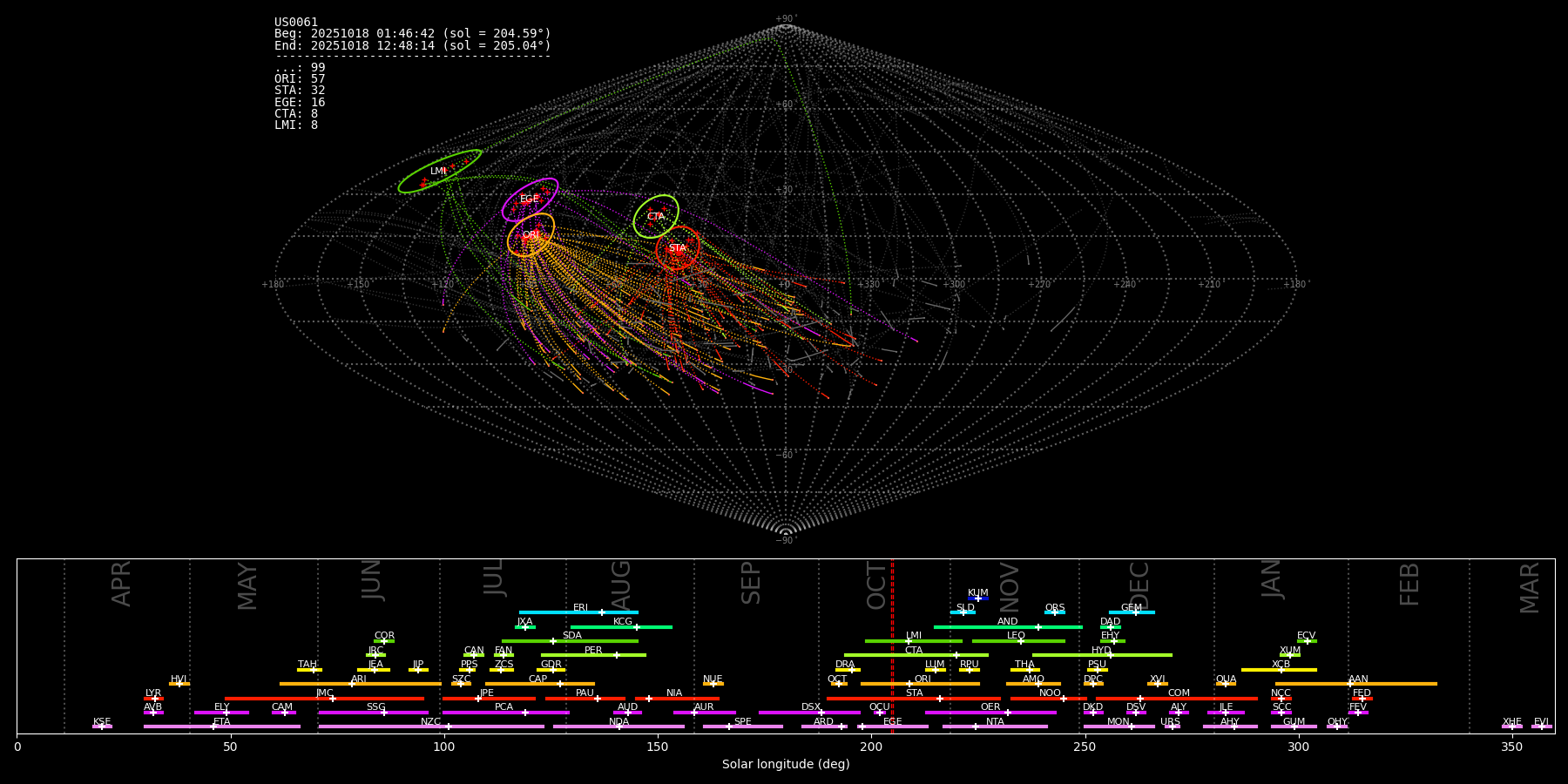Click the COM shower label in timeline
The width and height of the screenshot is (1568, 784).
(x=1179, y=693)
